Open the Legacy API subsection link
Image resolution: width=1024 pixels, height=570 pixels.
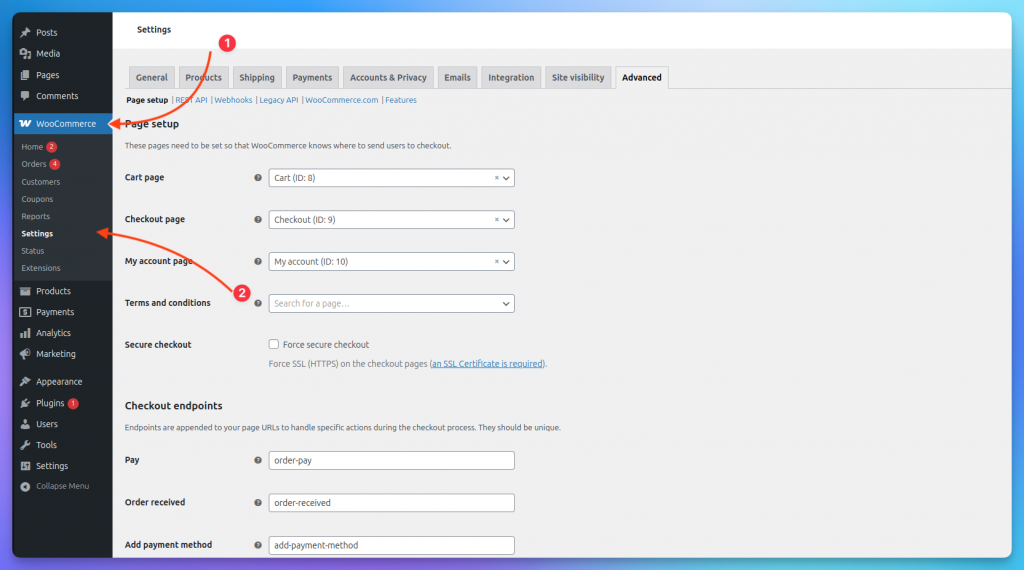(279, 100)
